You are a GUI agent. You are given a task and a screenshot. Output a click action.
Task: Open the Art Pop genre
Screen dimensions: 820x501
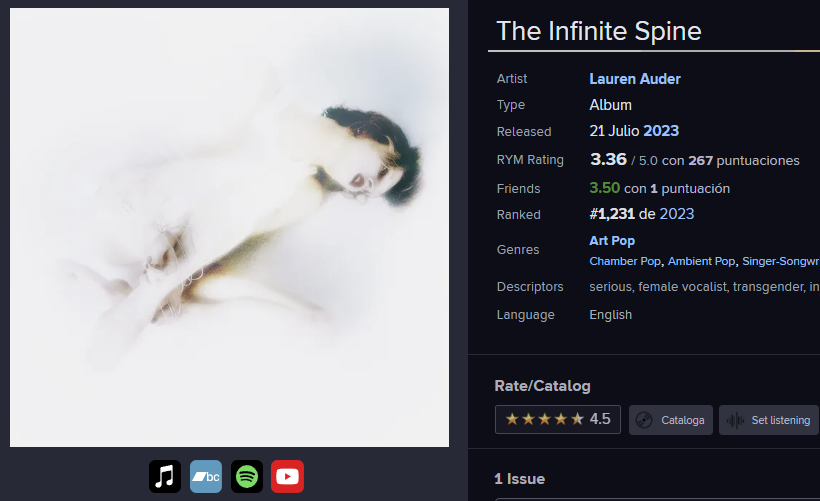click(x=612, y=241)
